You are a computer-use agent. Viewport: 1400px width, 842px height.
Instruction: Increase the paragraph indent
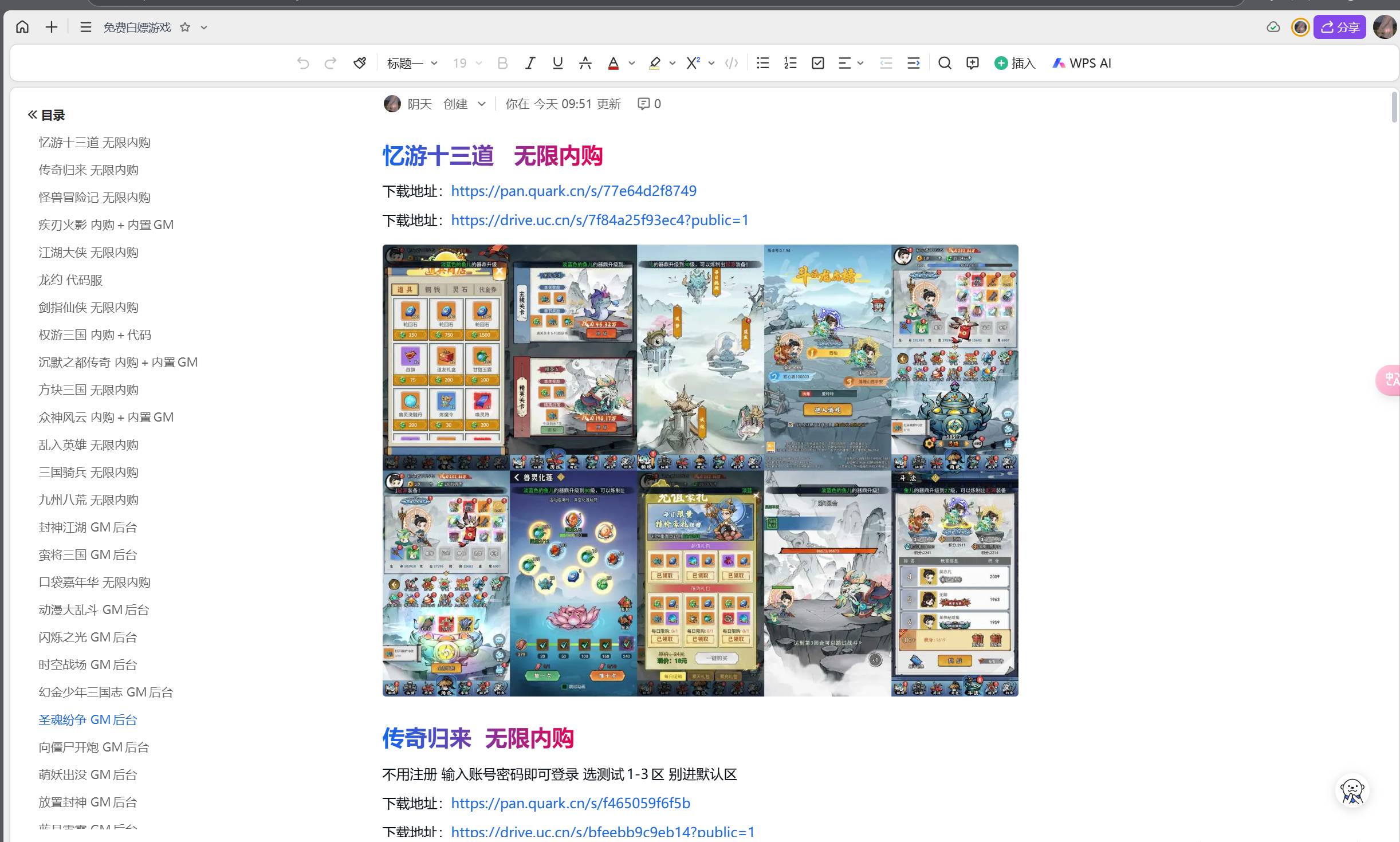(x=913, y=63)
